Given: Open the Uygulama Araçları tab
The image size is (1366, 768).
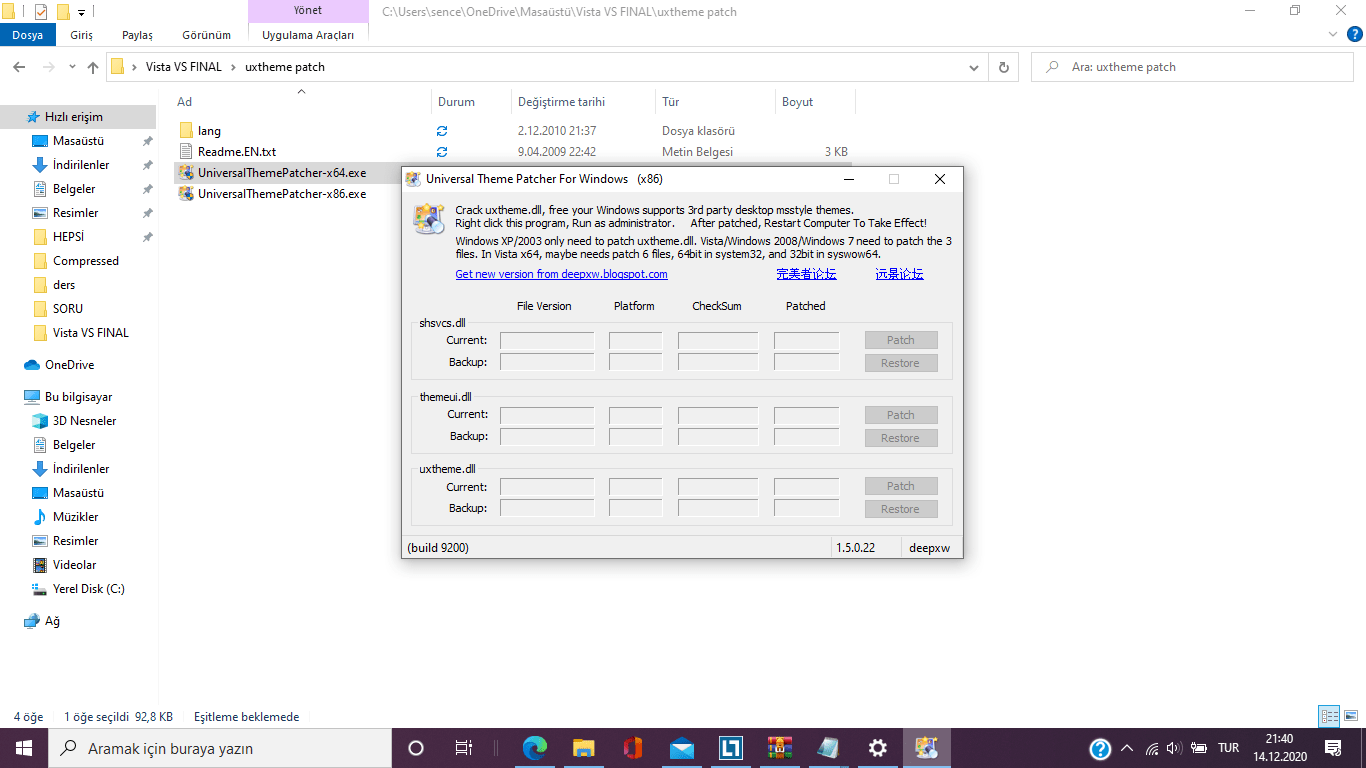Looking at the screenshot, I should tap(308, 35).
